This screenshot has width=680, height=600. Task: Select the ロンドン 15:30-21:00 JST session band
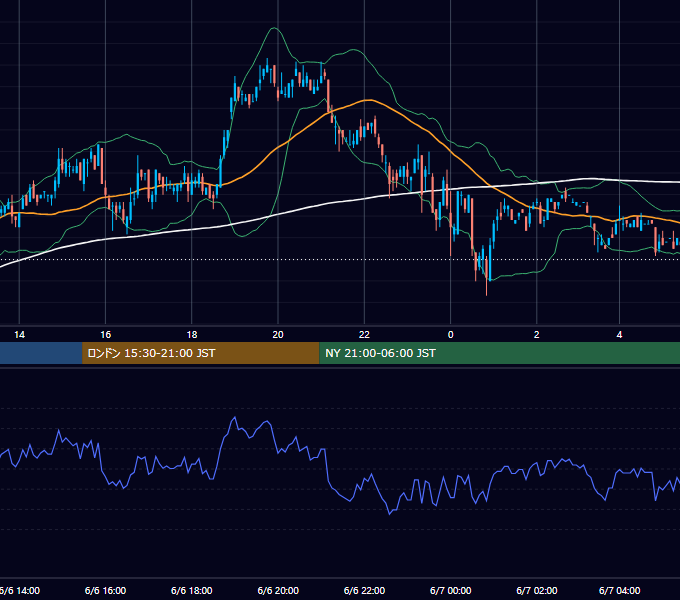[x=200, y=353]
